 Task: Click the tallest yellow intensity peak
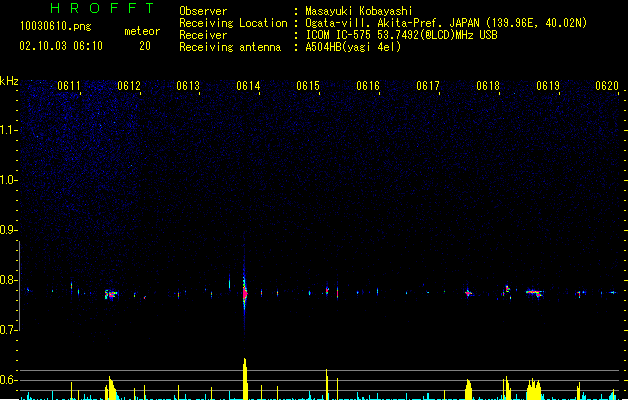(x=245, y=379)
